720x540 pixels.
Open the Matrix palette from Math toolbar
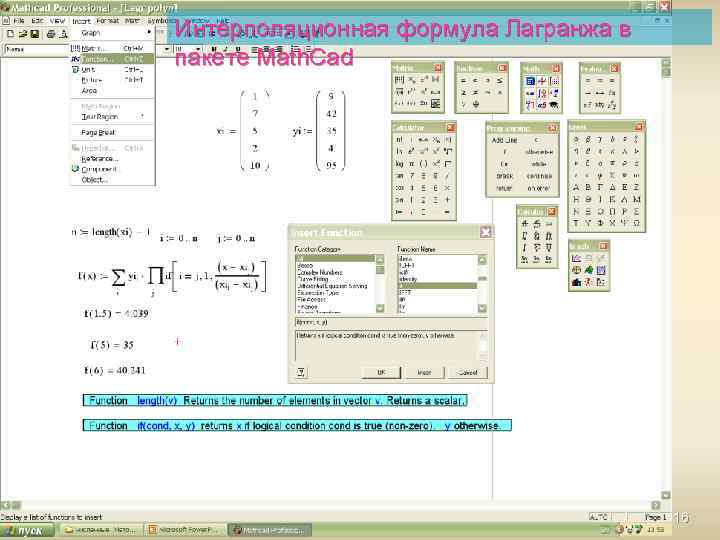coord(554,81)
